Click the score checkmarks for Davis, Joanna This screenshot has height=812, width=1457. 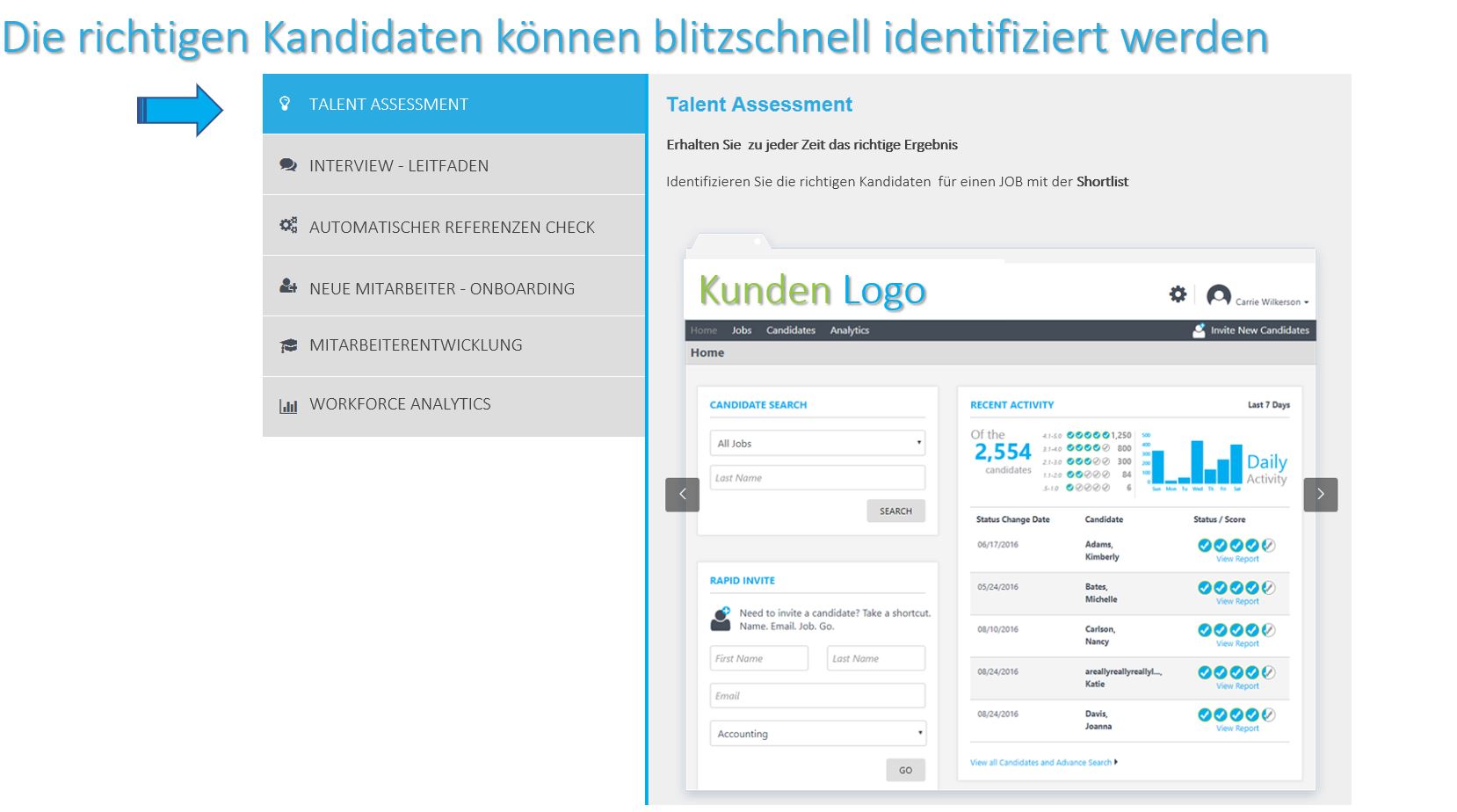coord(1236,714)
